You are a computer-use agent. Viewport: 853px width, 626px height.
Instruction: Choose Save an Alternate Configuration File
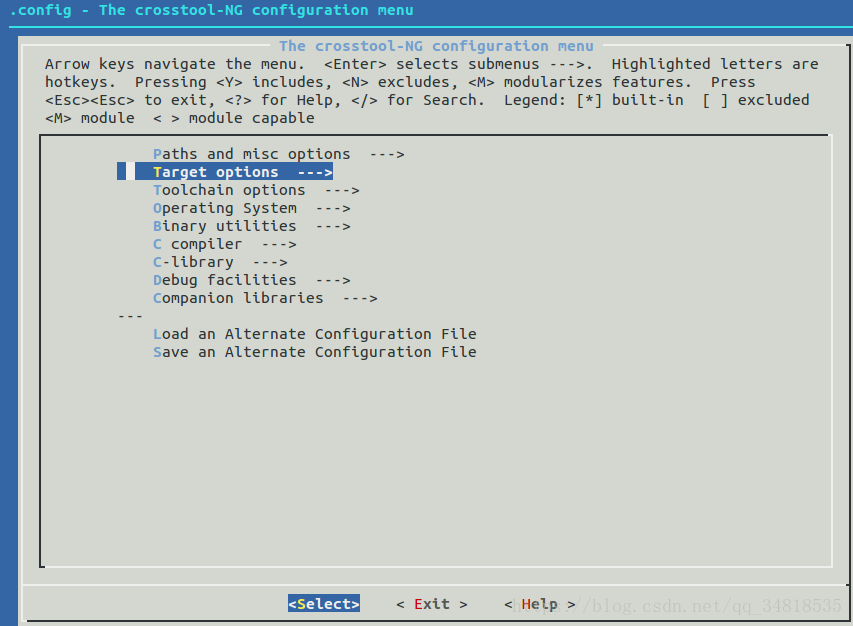click(314, 352)
